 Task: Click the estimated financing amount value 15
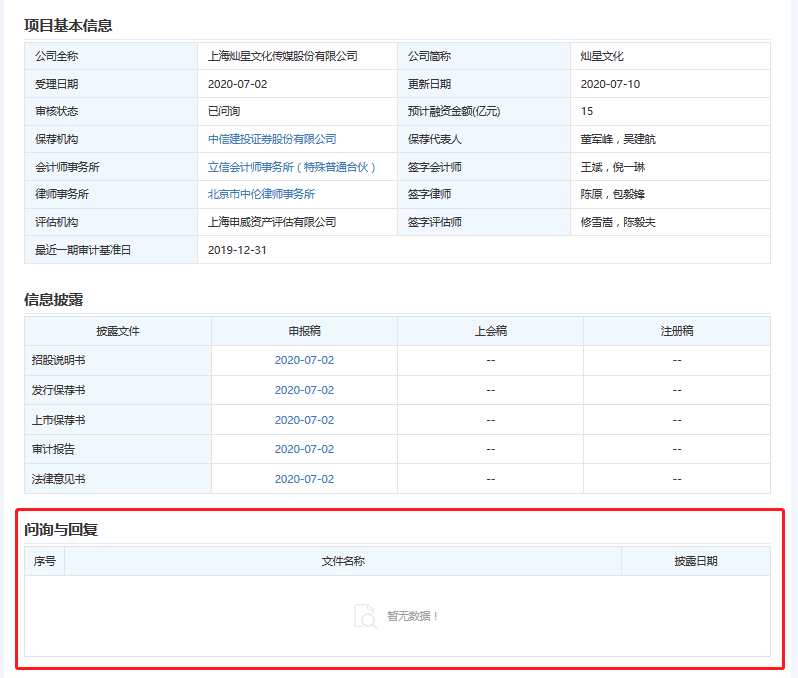(x=587, y=111)
